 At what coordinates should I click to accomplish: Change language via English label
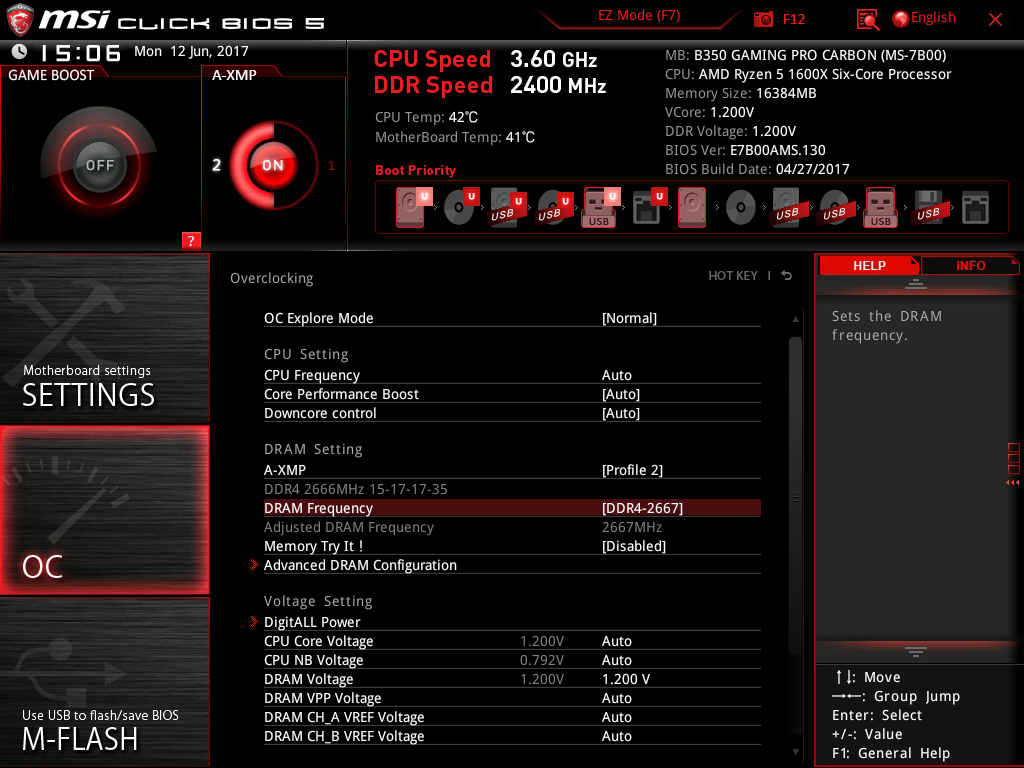(x=933, y=18)
